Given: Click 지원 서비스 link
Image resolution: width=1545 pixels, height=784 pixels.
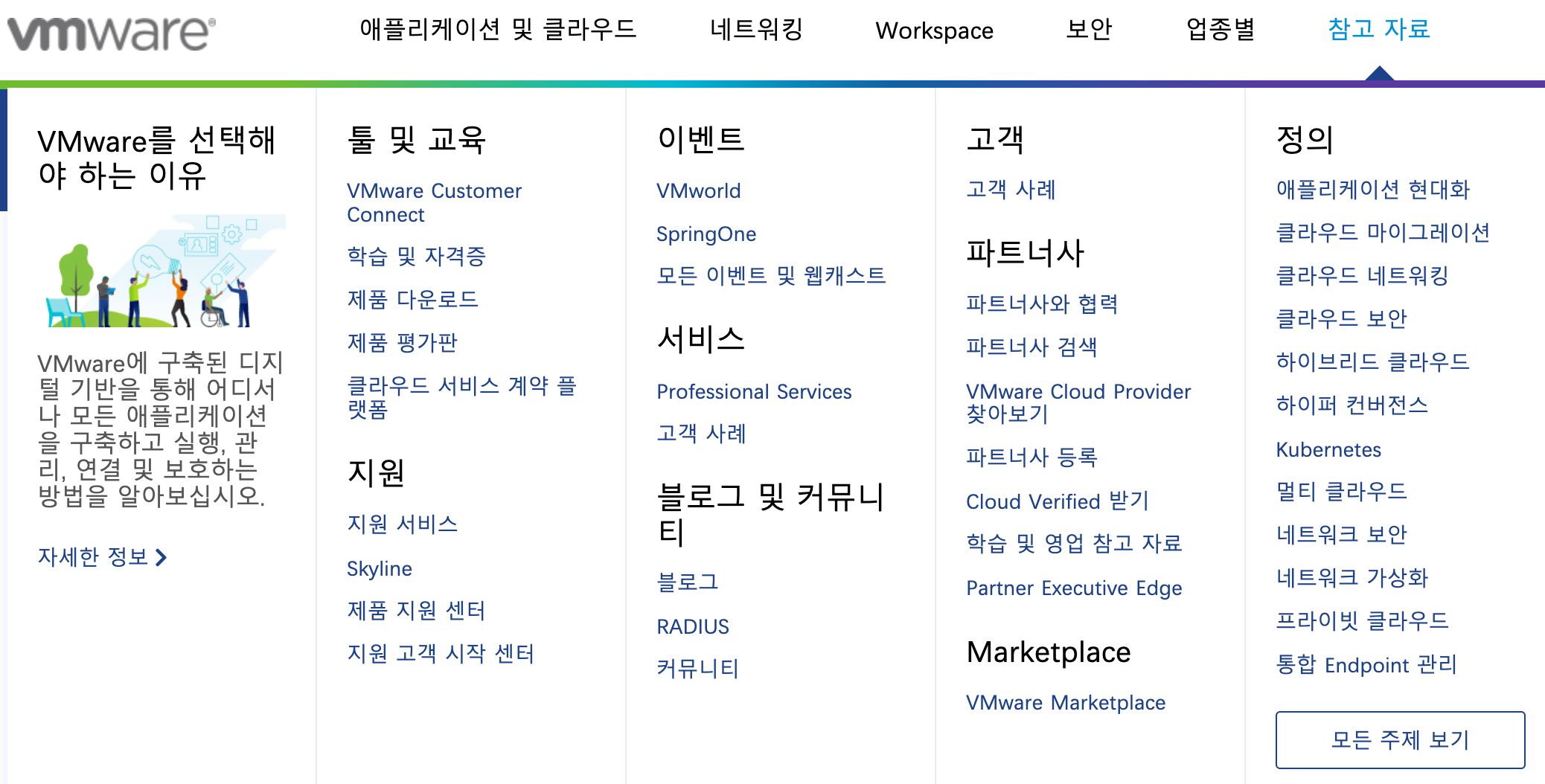Looking at the screenshot, I should (402, 524).
